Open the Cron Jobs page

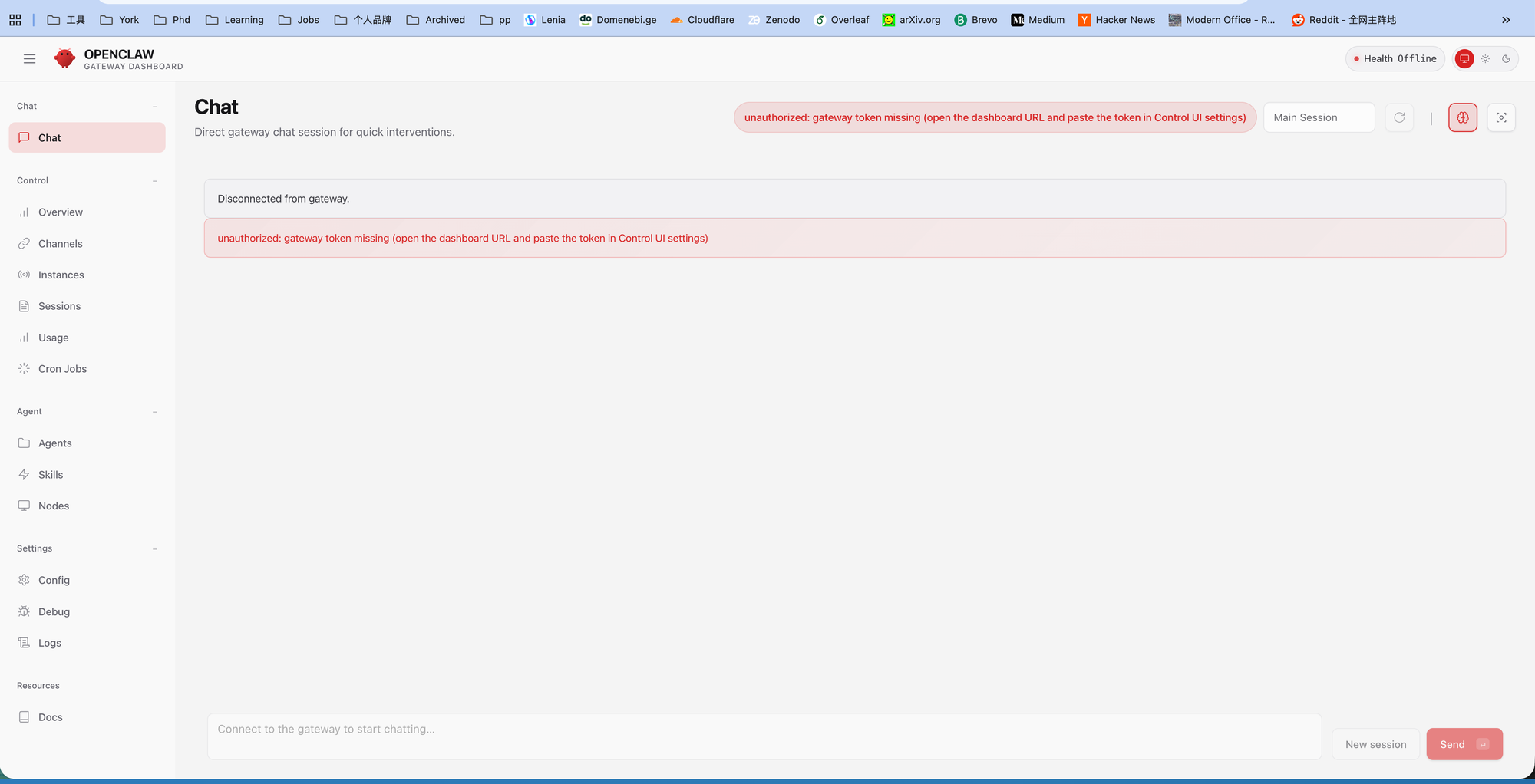tap(62, 369)
